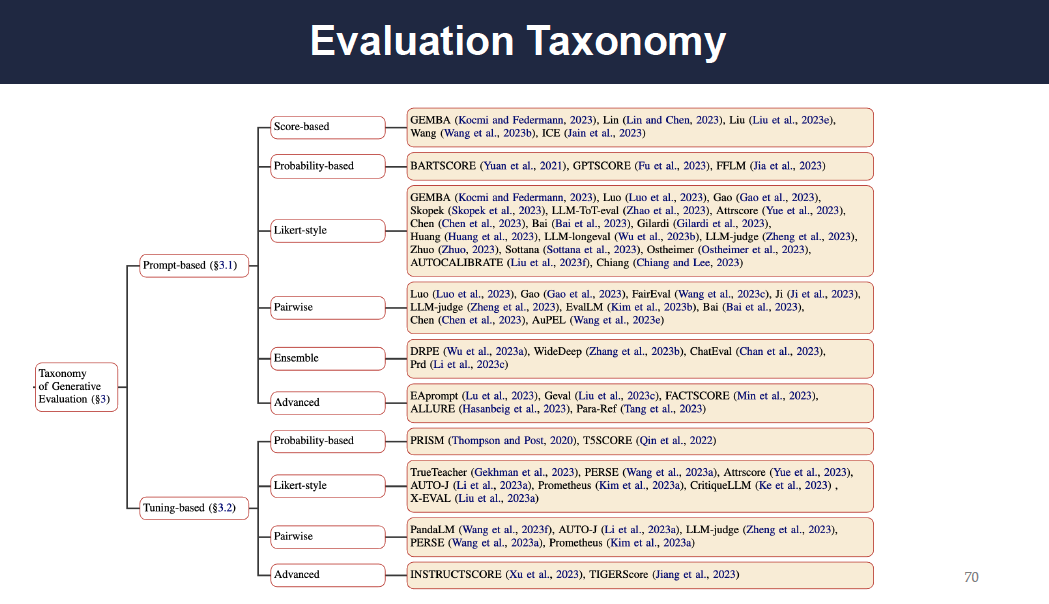Click the Evaluation Taxonomy slide title
Image resolution: width=1049 pixels, height=604 pixels.
pos(517,41)
